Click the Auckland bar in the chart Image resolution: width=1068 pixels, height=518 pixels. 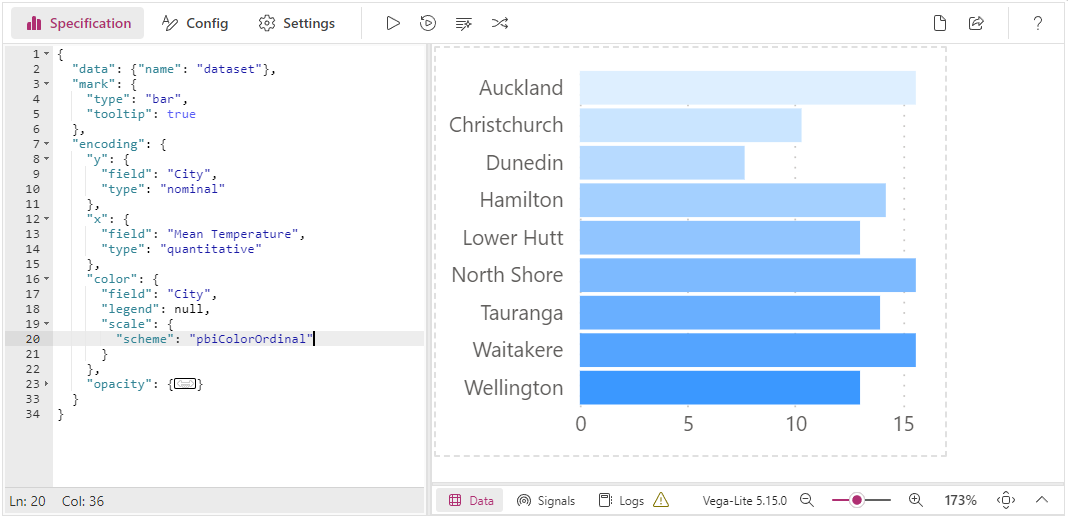coord(747,87)
